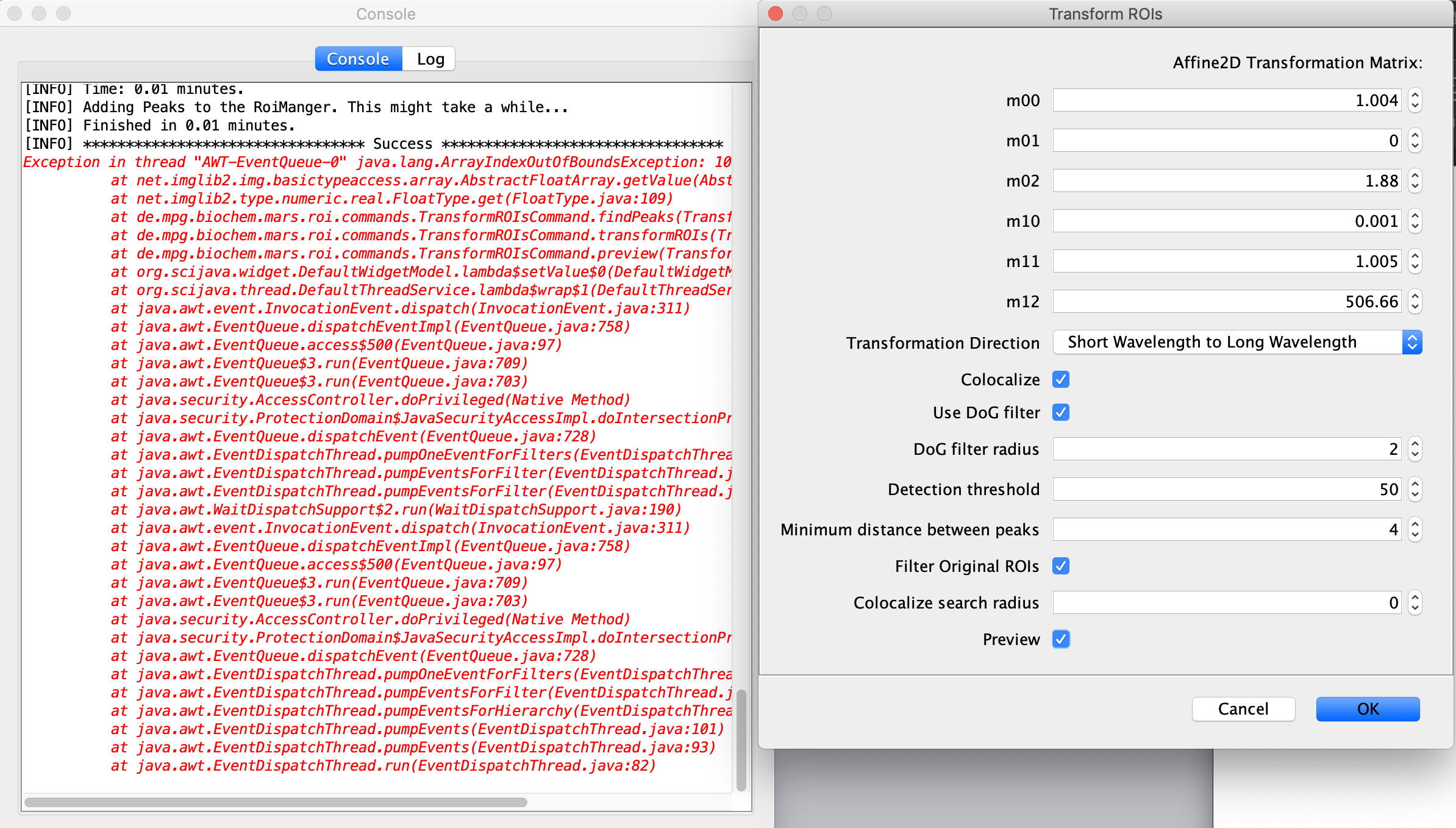Click the m11 value field
The height and width of the screenshot is (828, 1456).
tap(1227, 261)
